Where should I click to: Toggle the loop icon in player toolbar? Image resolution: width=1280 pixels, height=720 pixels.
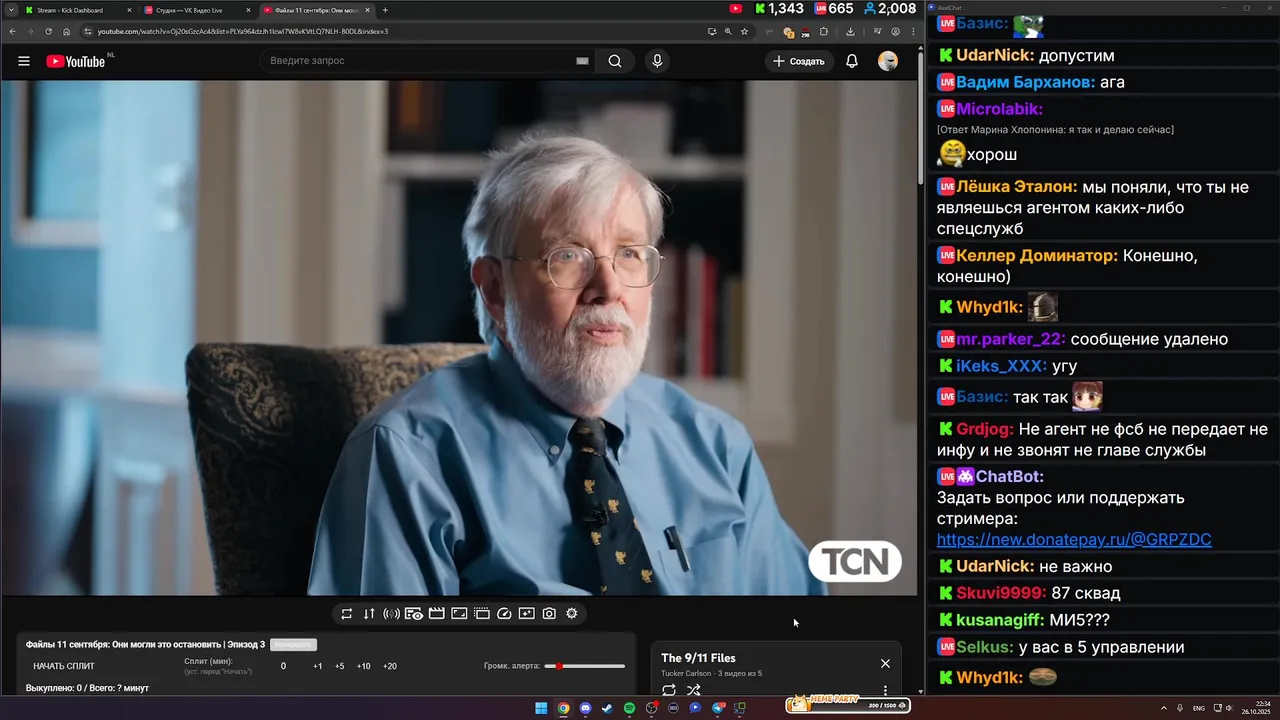point(346,614)
